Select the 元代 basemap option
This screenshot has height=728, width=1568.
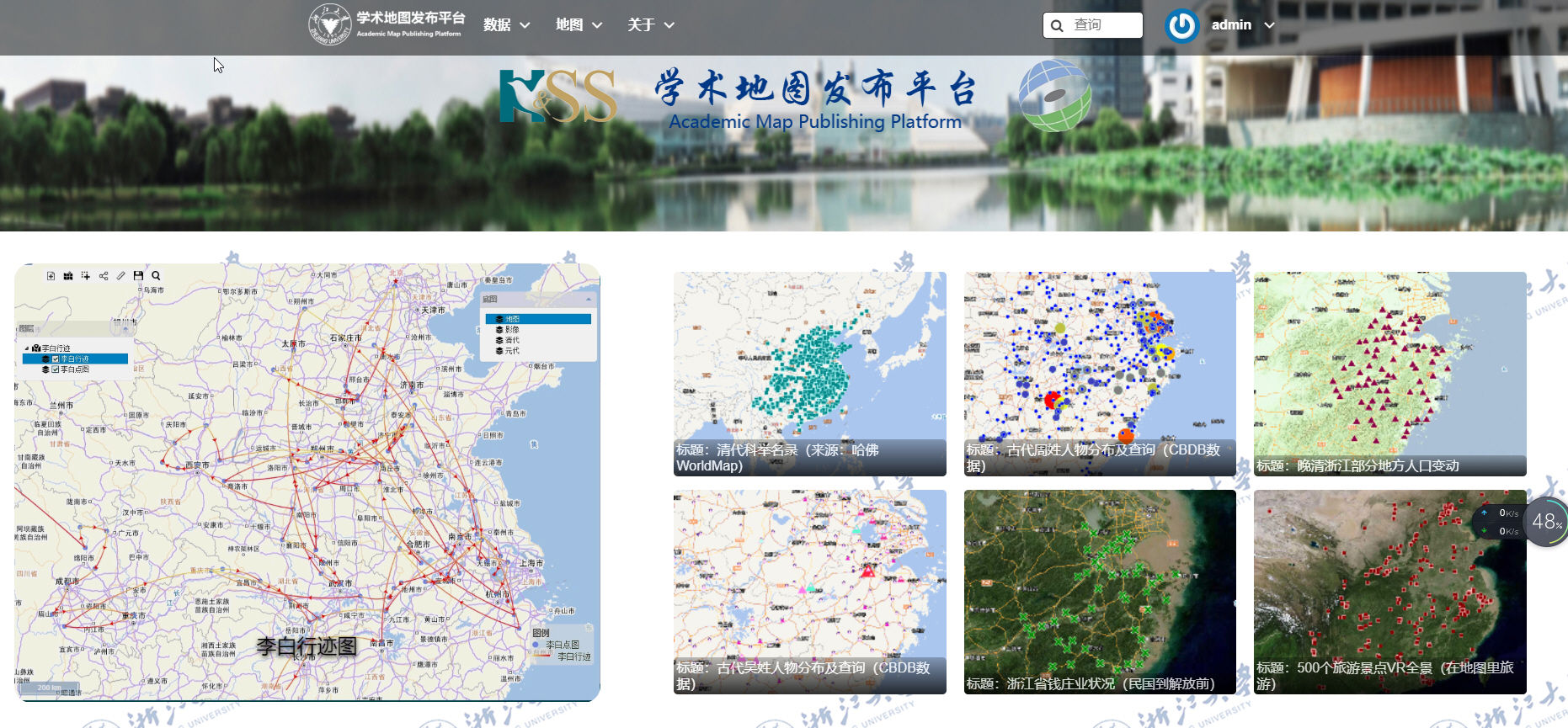coord(538,351)
